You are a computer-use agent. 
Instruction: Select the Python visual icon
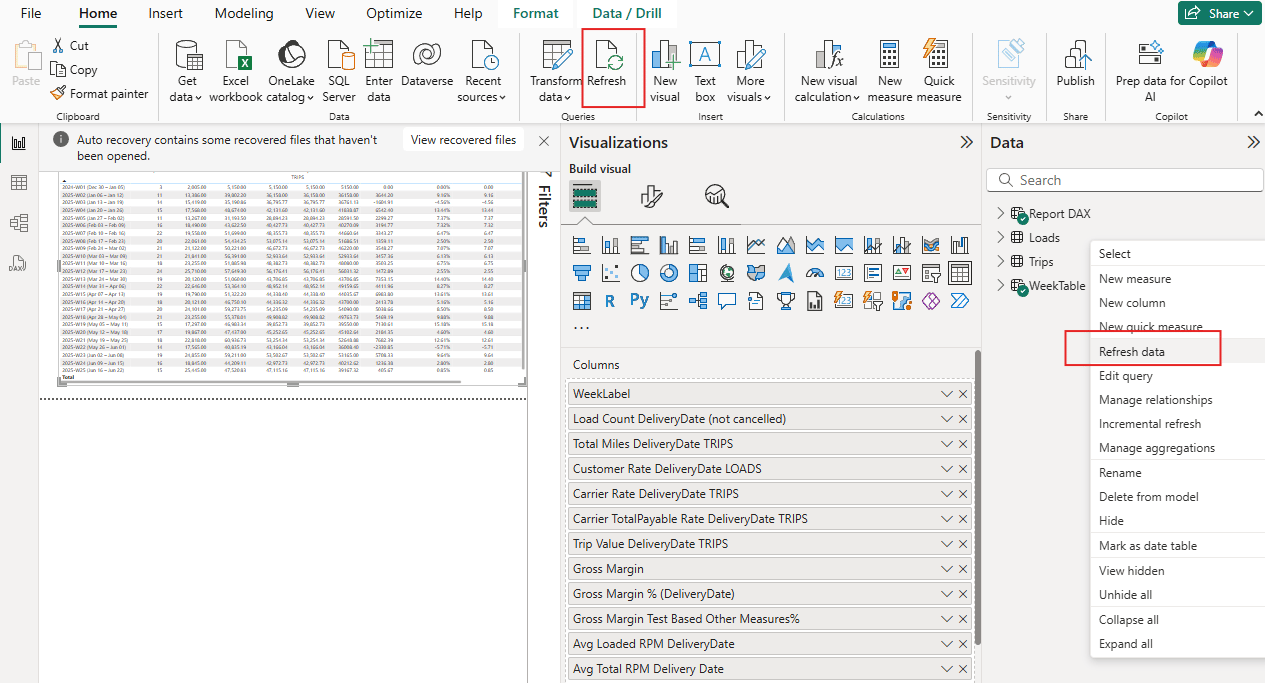639,300
